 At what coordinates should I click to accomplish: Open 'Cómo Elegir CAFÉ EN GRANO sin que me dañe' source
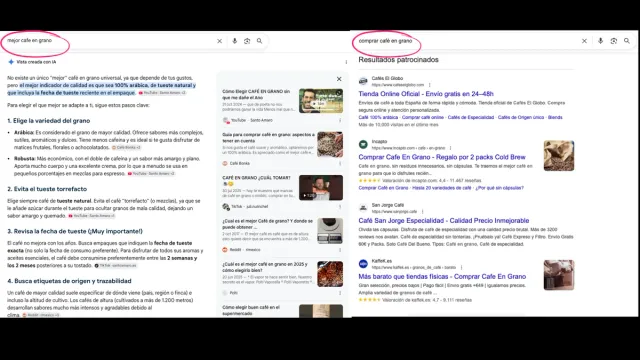pos(256,95)
